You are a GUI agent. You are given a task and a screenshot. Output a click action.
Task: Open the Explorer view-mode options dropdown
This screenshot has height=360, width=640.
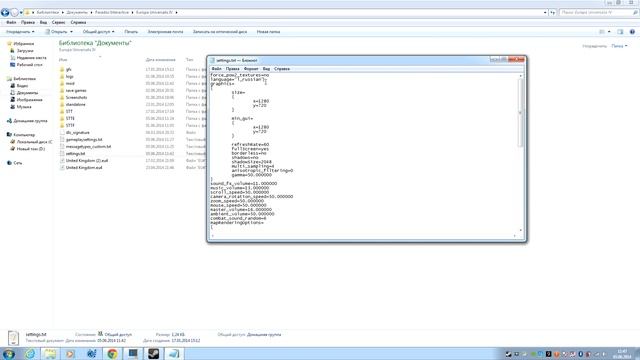[x=609, y=31]
